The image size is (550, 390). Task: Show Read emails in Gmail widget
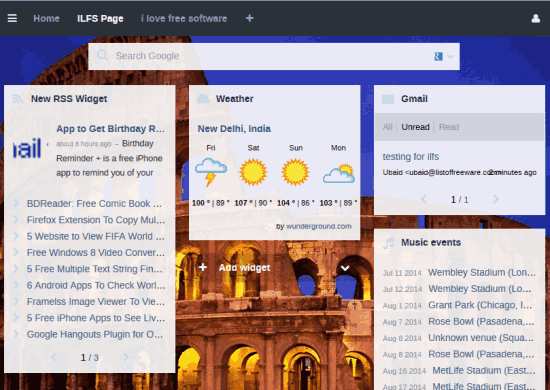[x=449, y=127]
